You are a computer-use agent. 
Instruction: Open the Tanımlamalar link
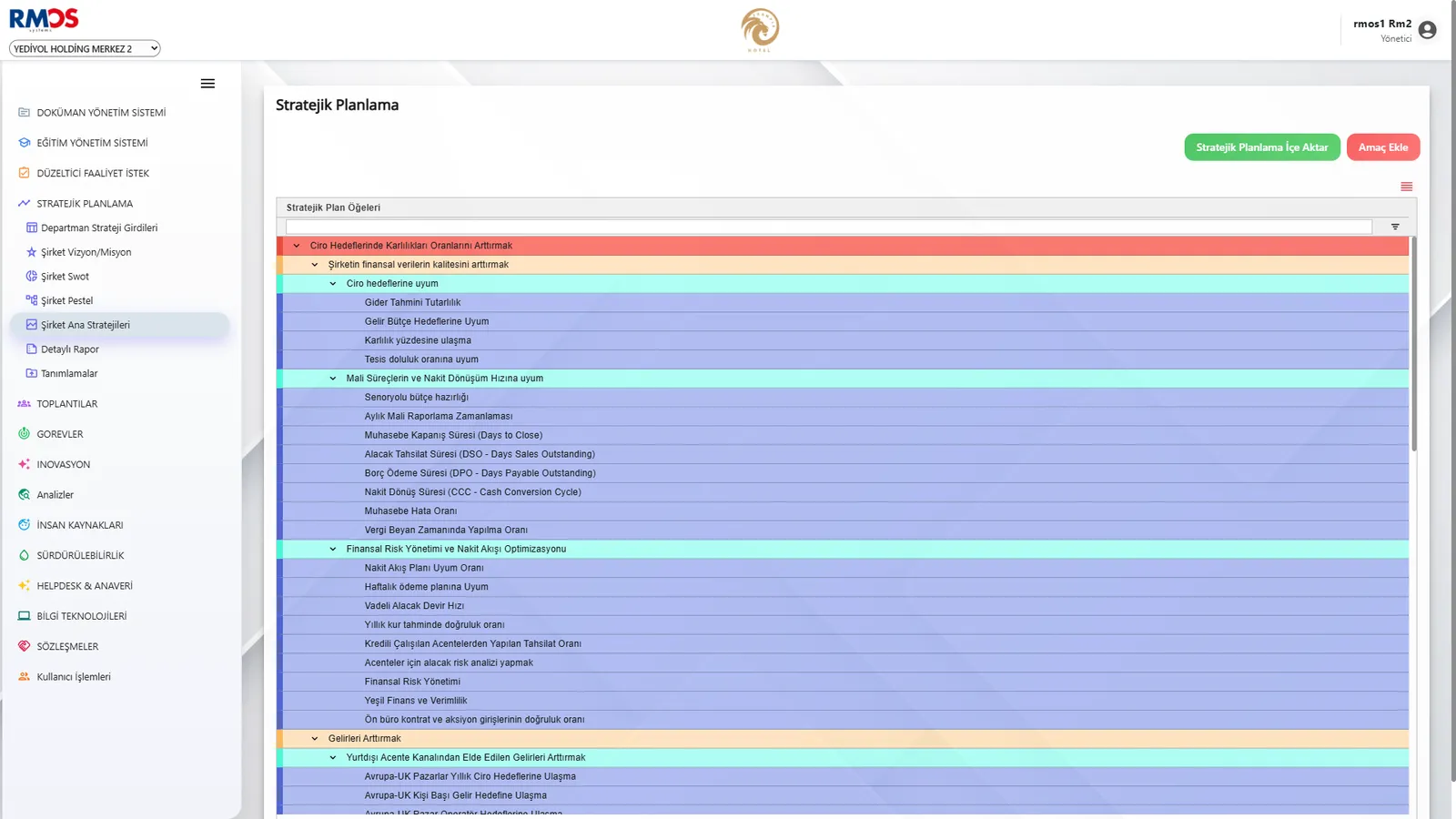(69, 373)
